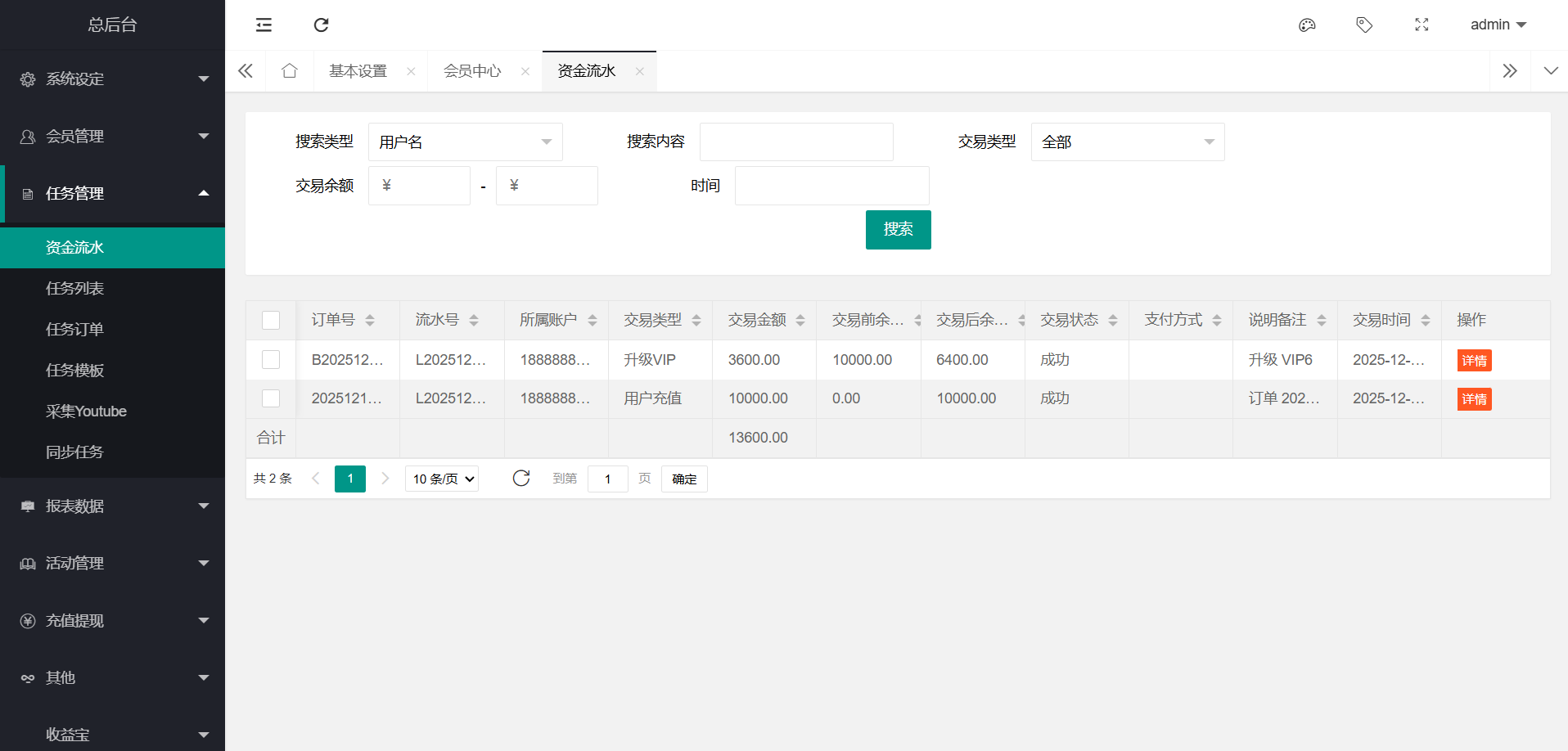Open the 搜索类型 dropdown showing 用户名
The width and height of the screenshot is (1568, 751).
465,142
